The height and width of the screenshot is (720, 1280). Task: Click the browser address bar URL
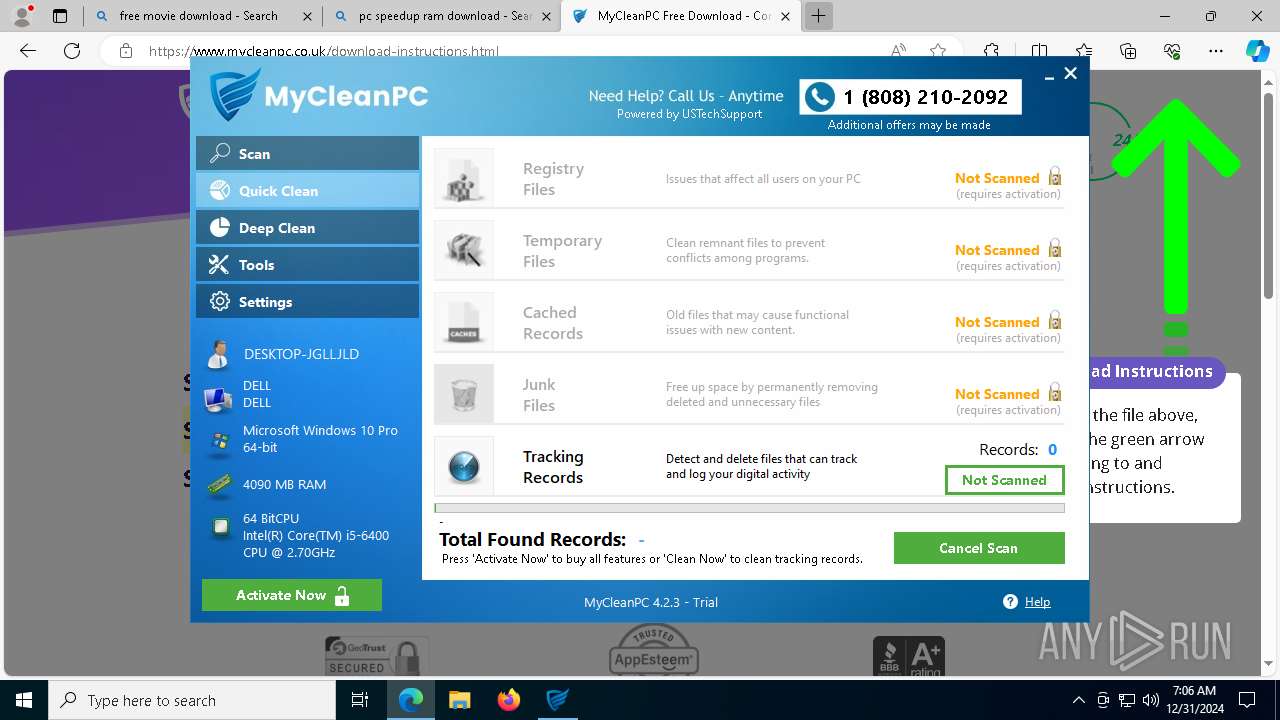click(323, 51)
